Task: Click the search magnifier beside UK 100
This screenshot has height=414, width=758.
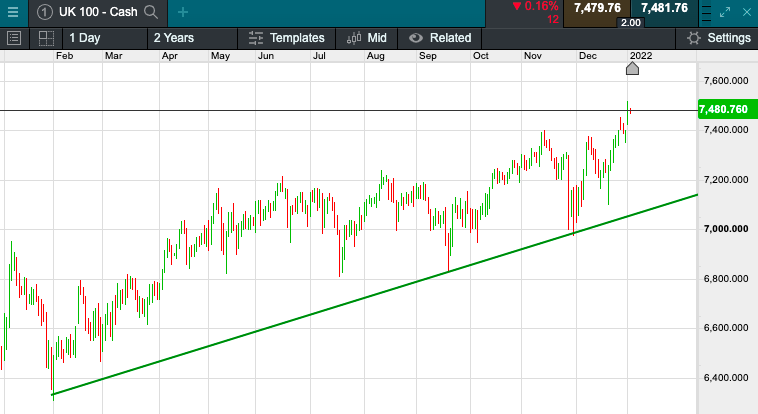Action: [x=150, y=12]
